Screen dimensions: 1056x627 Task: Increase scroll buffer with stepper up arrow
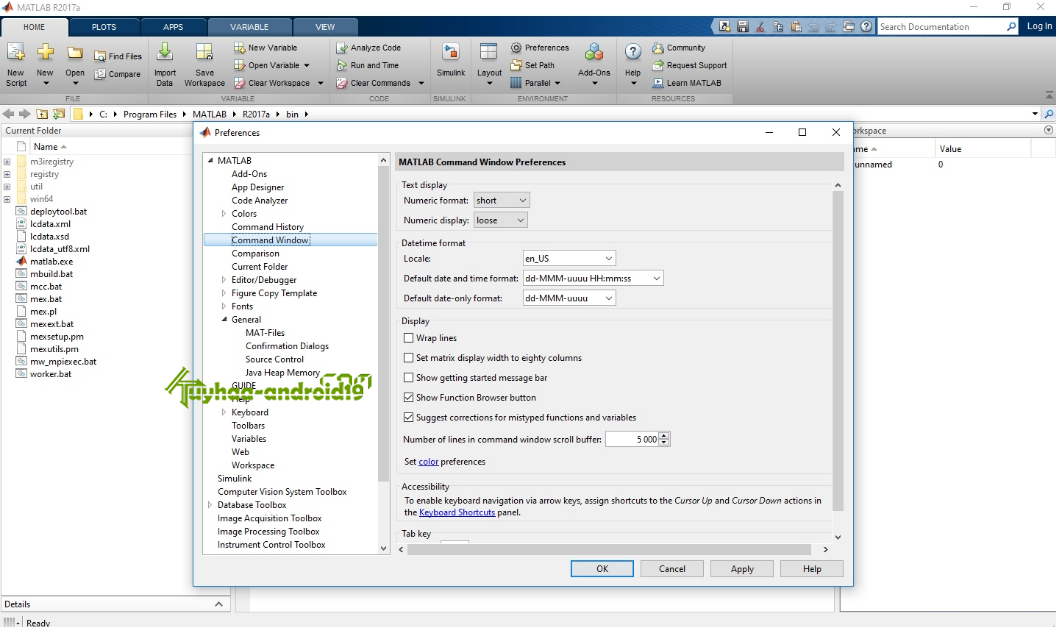[x=664, y=436]
